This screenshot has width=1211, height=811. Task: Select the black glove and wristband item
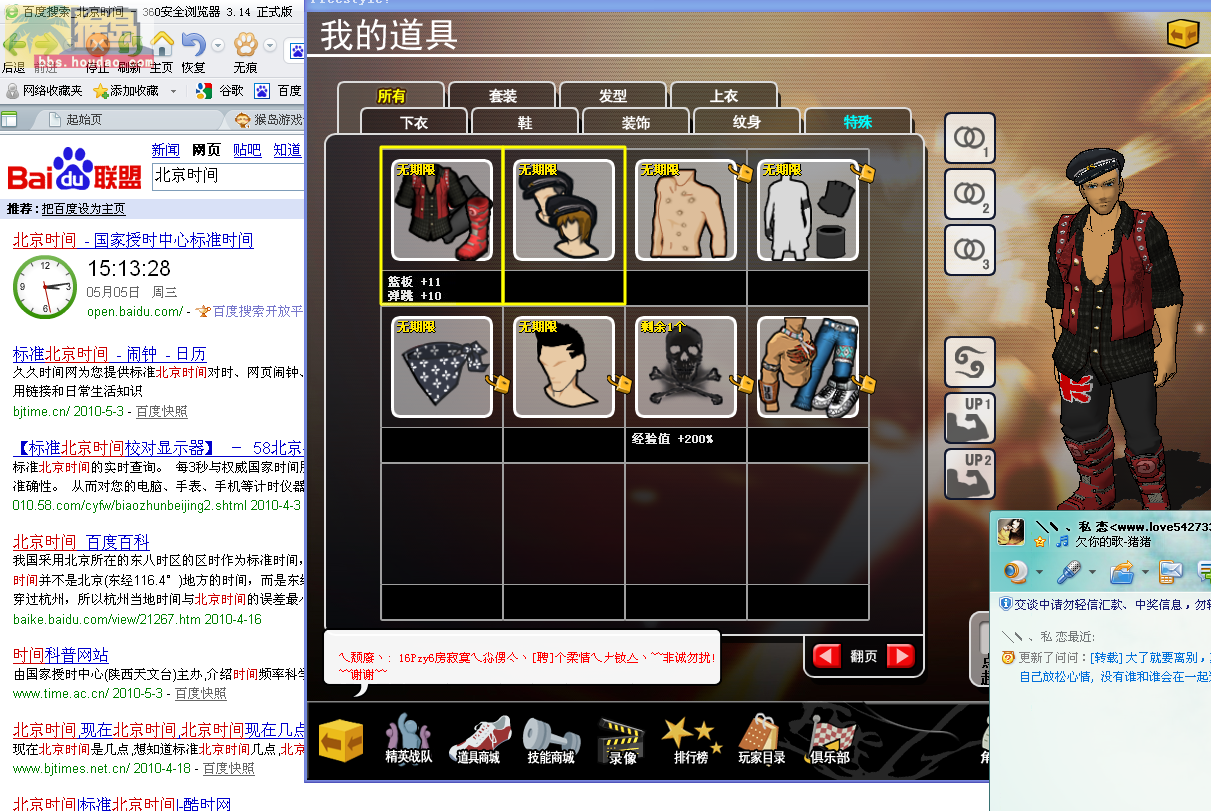808,210
